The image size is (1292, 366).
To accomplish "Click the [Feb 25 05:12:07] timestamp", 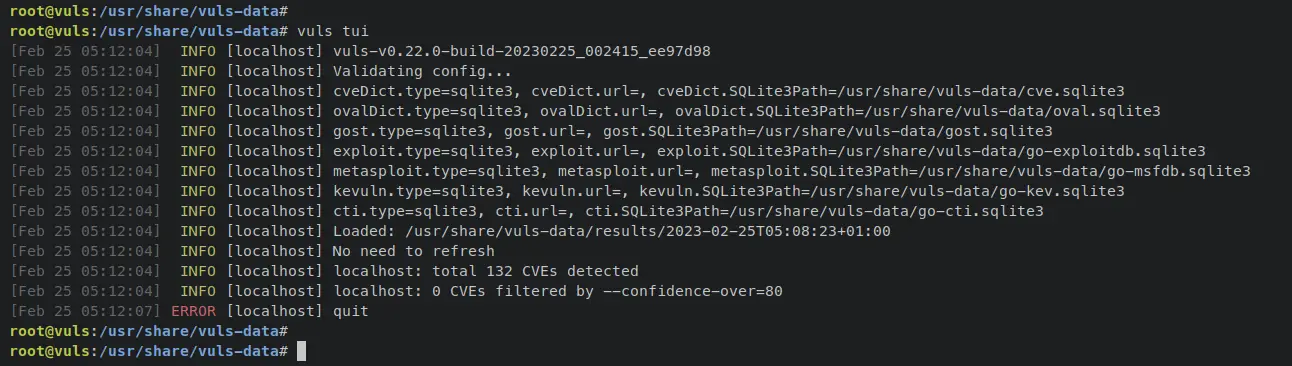I will [84, 311].
